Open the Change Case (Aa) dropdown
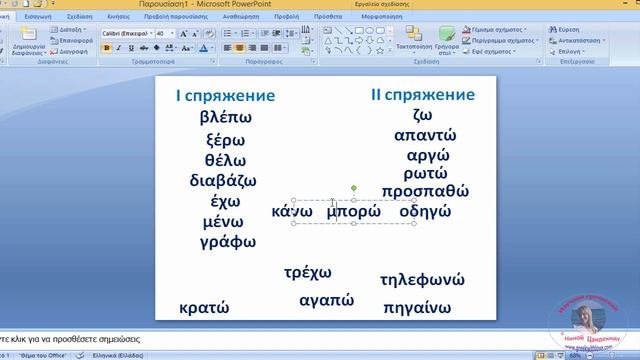640x360 pixels. coord(187,48)
